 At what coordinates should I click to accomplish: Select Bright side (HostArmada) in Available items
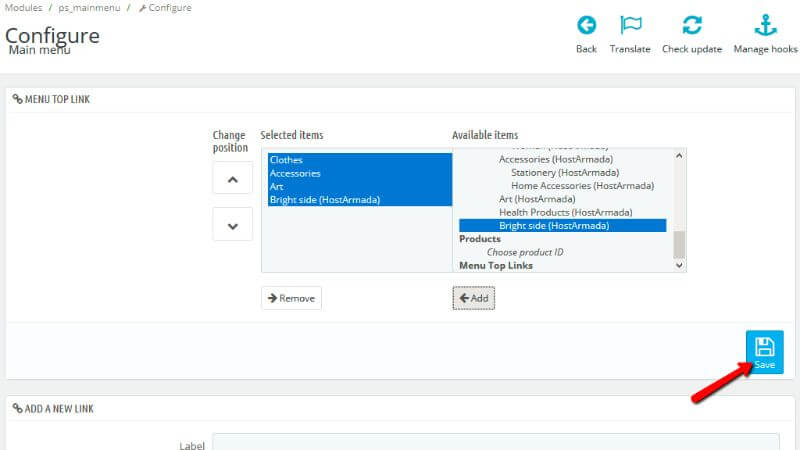pos(562,226)
